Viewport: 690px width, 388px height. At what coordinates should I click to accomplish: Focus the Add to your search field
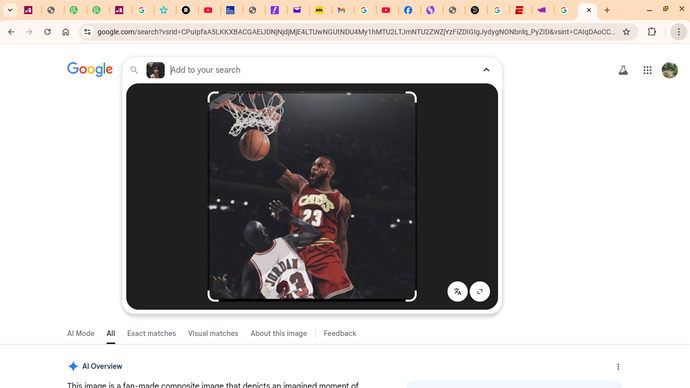[323, 70]
